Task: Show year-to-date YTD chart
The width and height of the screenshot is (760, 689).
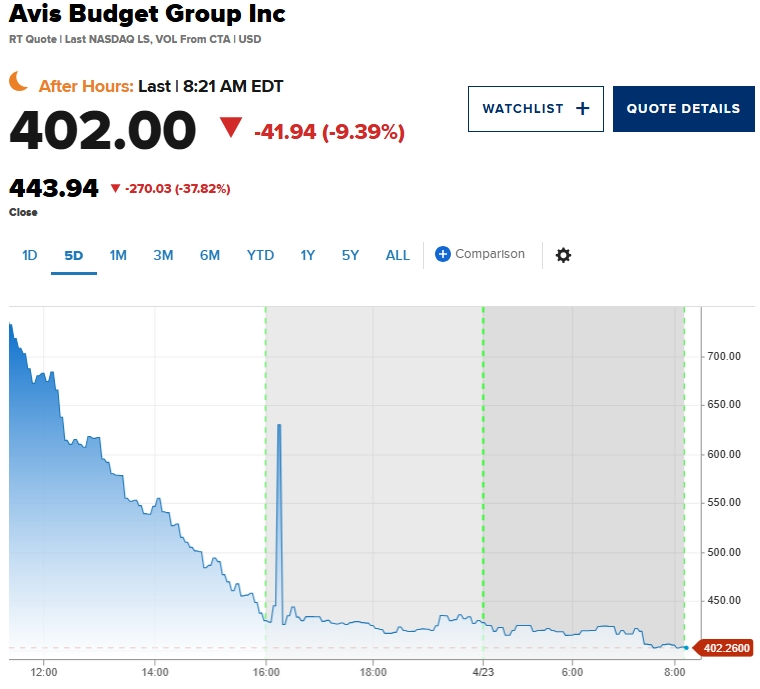Action: point(260,255)
